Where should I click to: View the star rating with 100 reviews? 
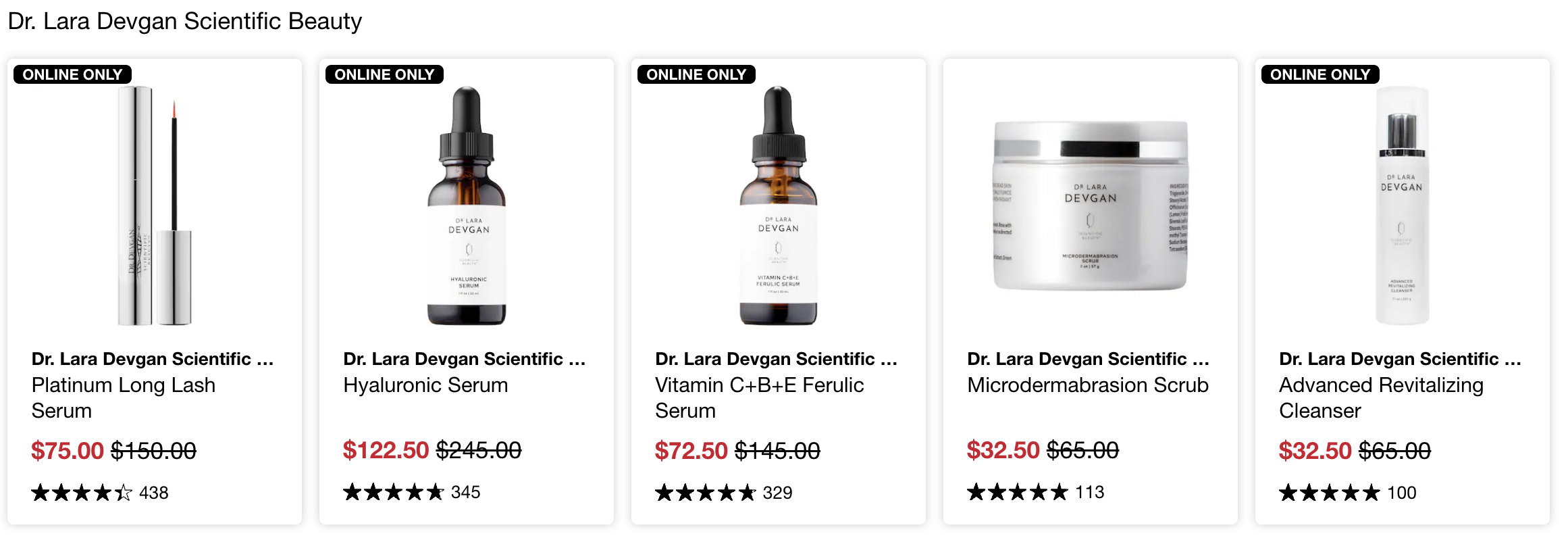(x=1330, y=493)
